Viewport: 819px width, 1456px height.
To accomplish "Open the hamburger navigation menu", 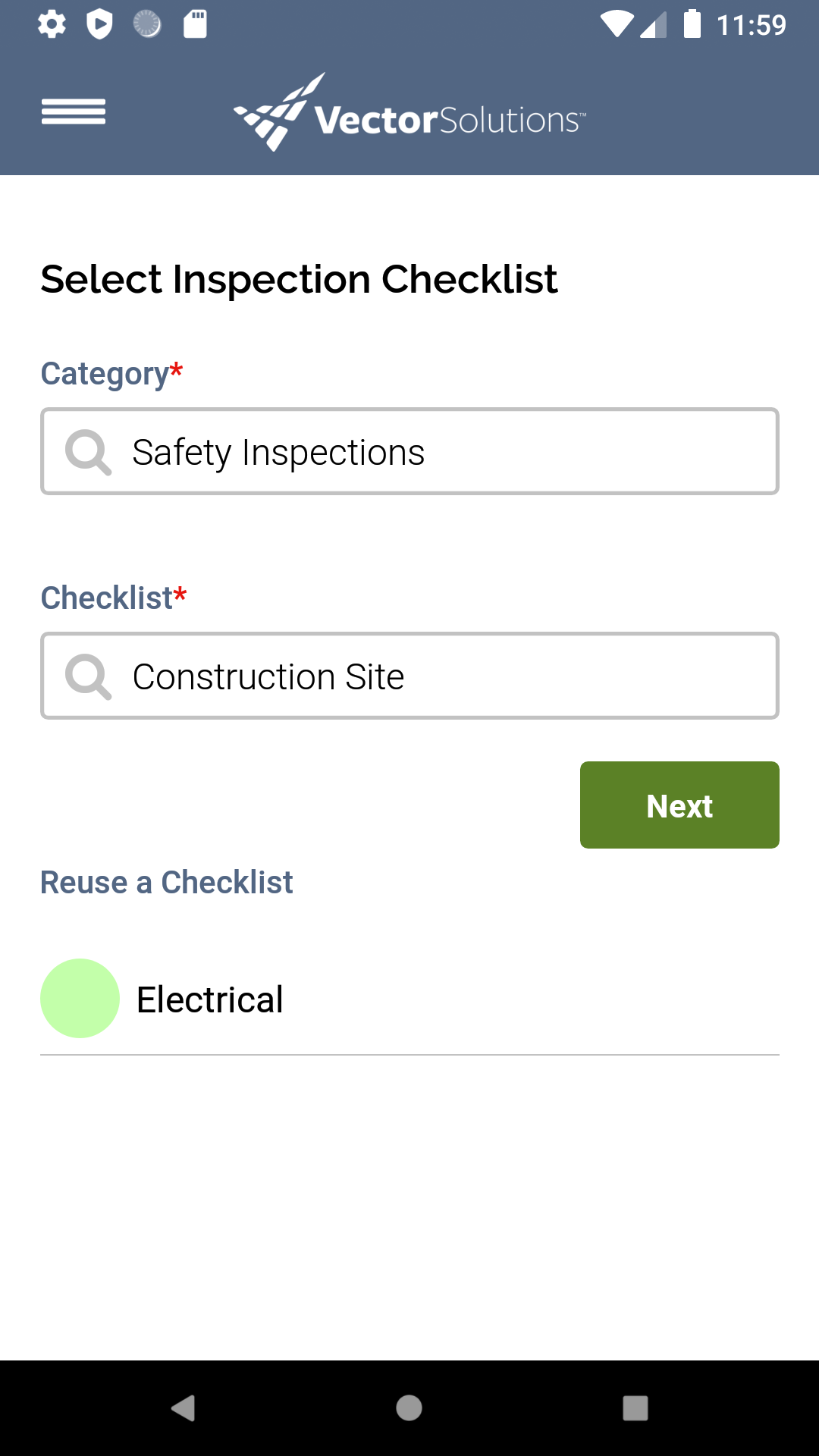I will (x=74, y=112).
